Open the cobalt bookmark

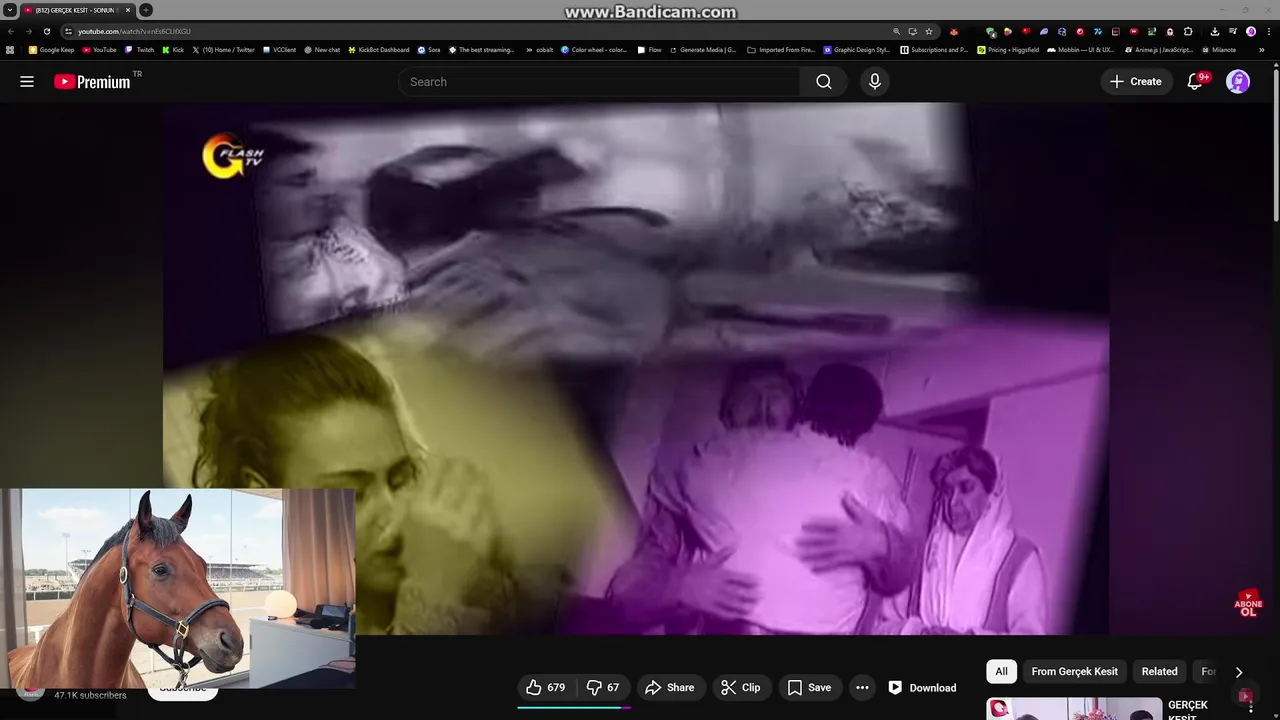(540, 49)
